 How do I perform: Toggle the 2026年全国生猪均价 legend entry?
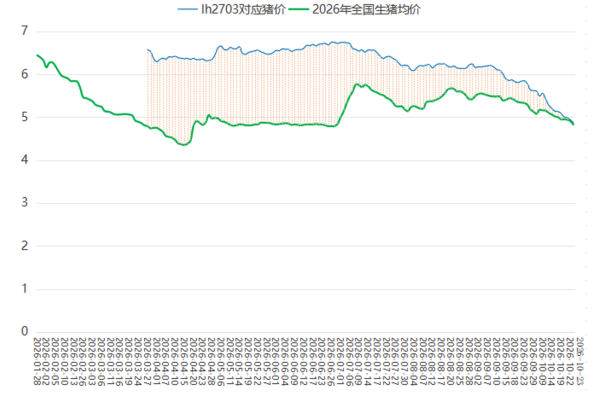coord(354,9)
